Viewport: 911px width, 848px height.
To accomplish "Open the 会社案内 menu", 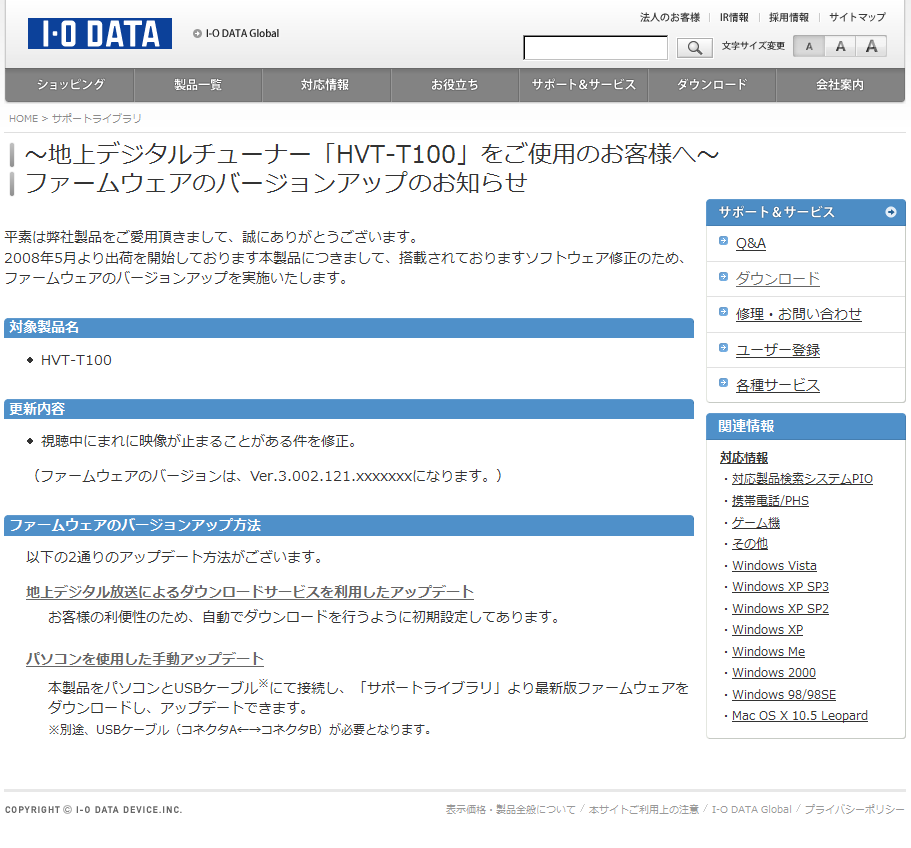I will (x=840, y=85).
